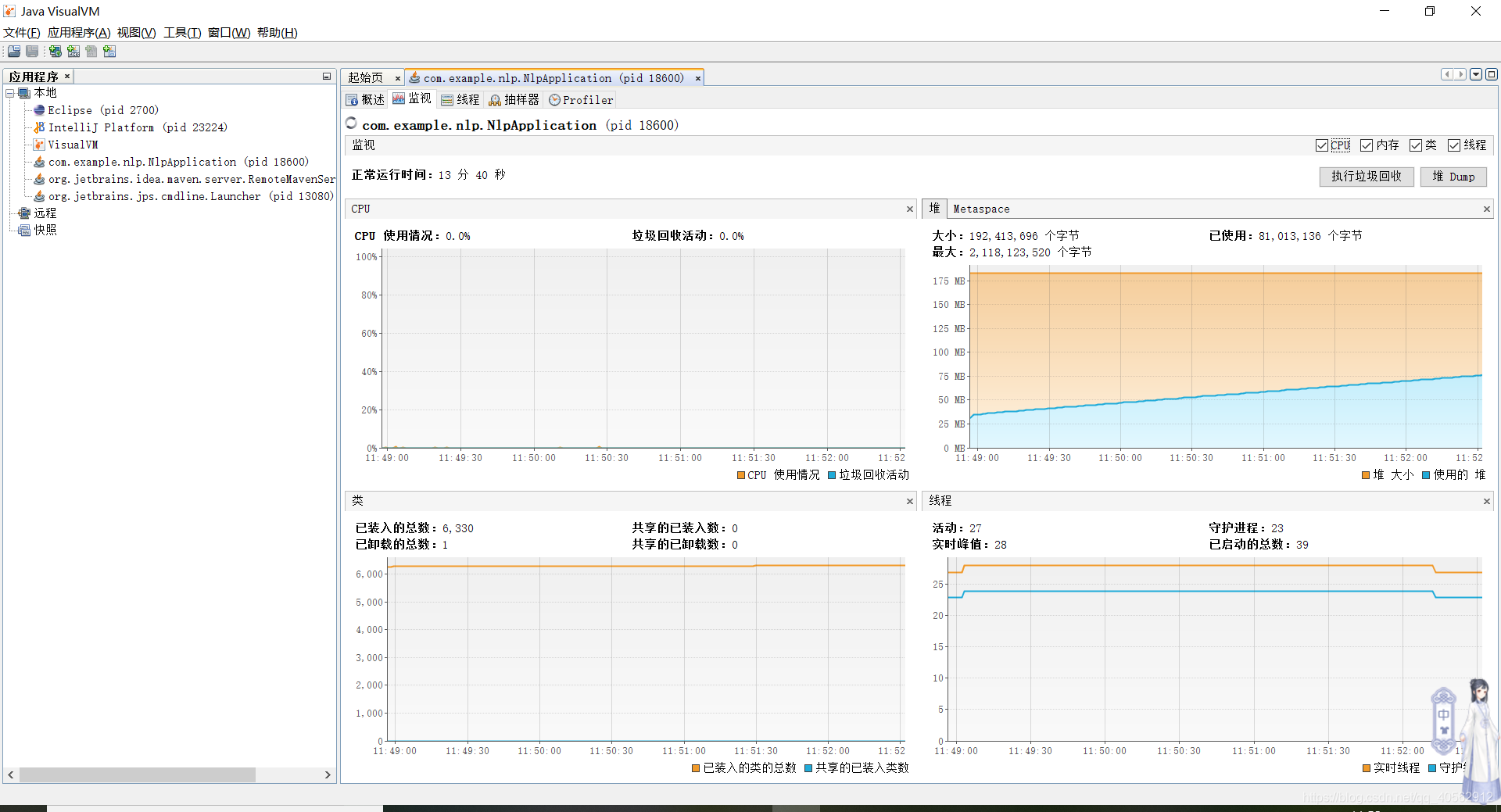Select Eclipse (pid 2700) in tree

pos(103,110)
